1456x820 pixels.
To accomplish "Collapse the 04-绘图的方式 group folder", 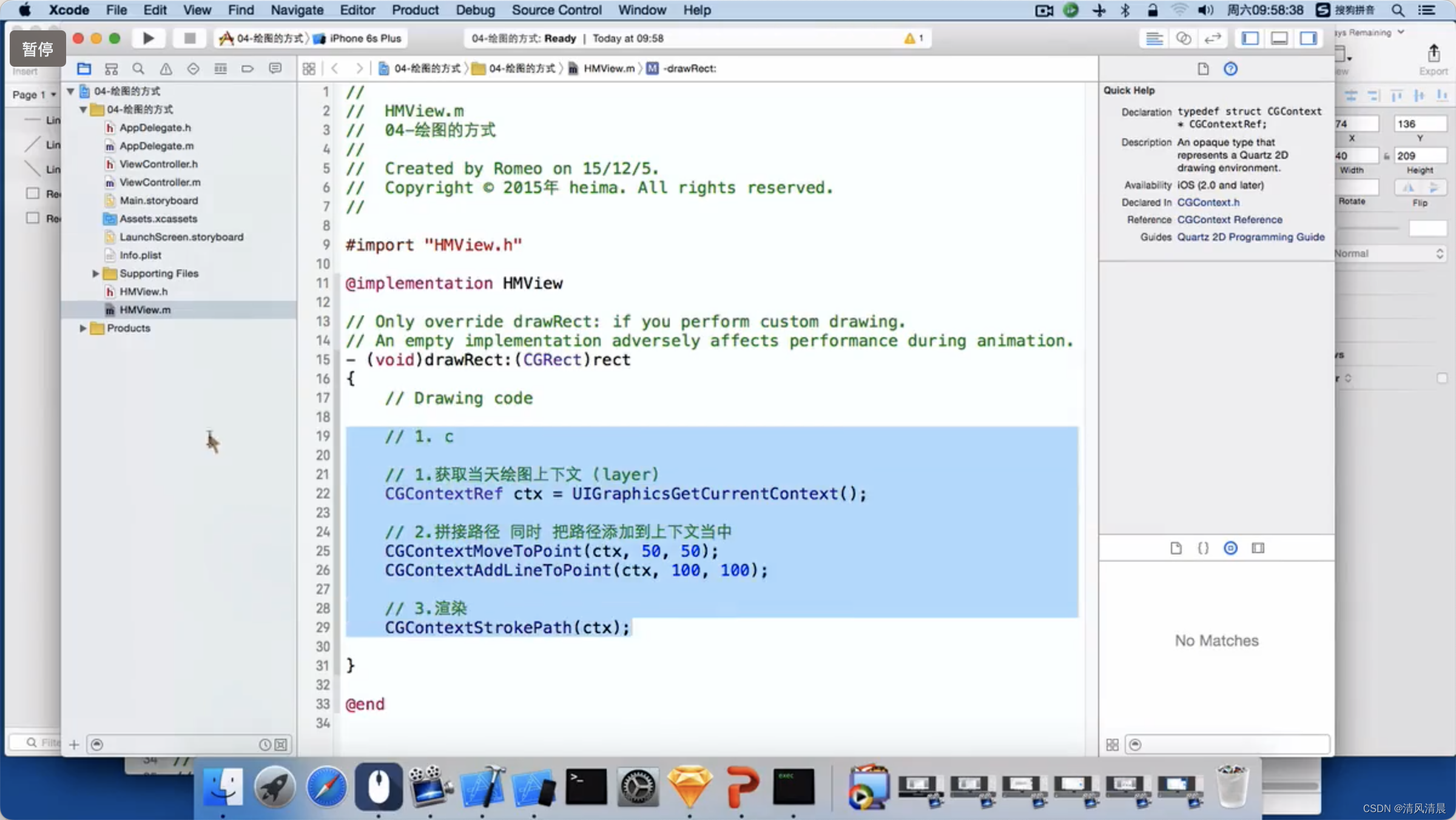I will (83, 109).
